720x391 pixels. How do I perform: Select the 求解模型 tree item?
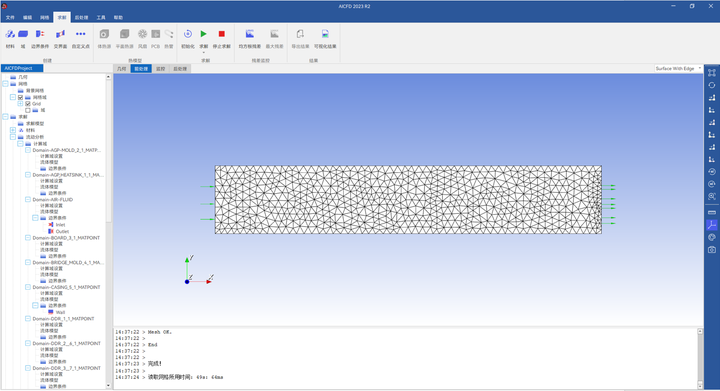pos(35,123)
